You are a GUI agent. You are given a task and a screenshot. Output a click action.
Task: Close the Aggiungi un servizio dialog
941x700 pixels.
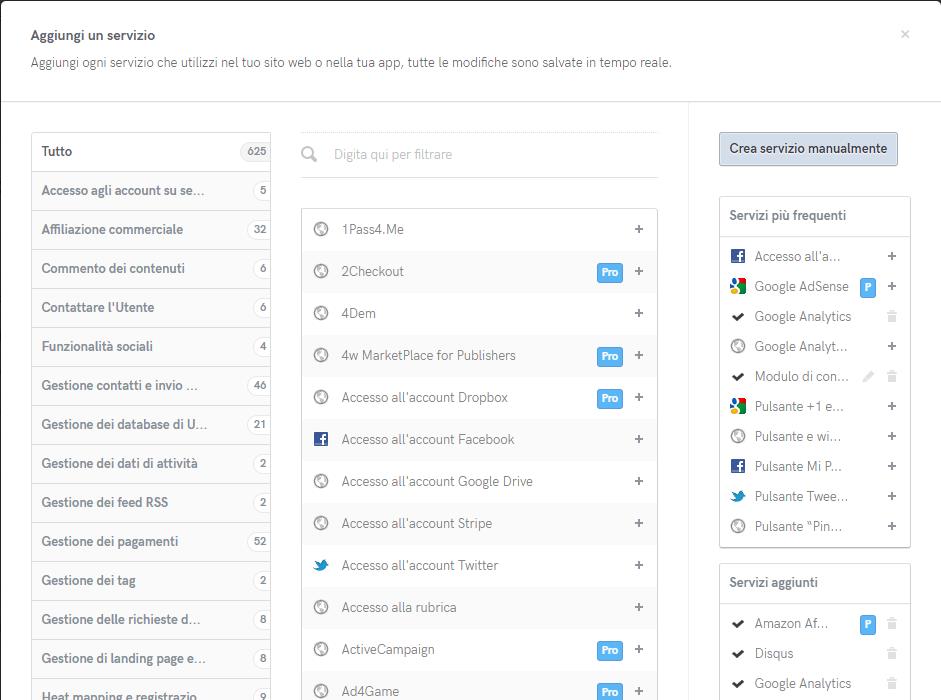905,34
